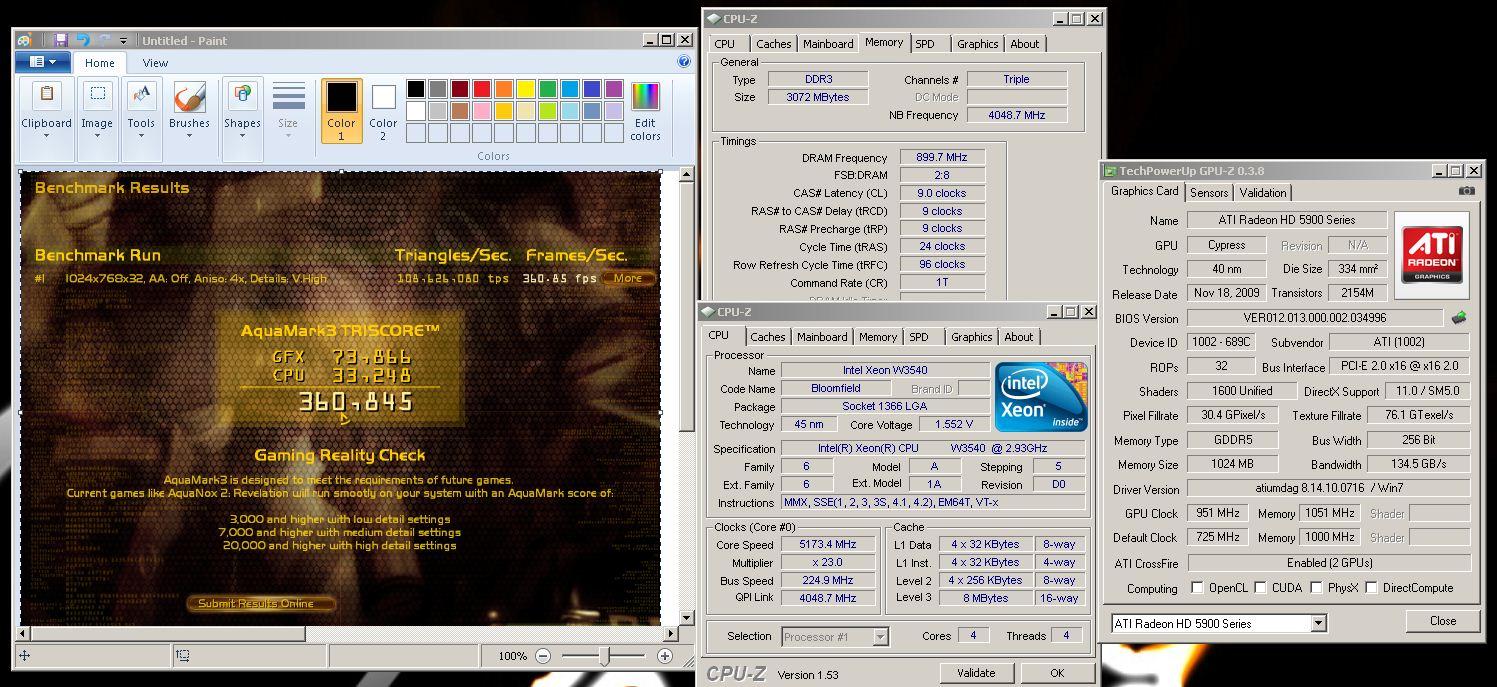Click the Redo arrow in Paint's quick access toolbar

(104, 40)
